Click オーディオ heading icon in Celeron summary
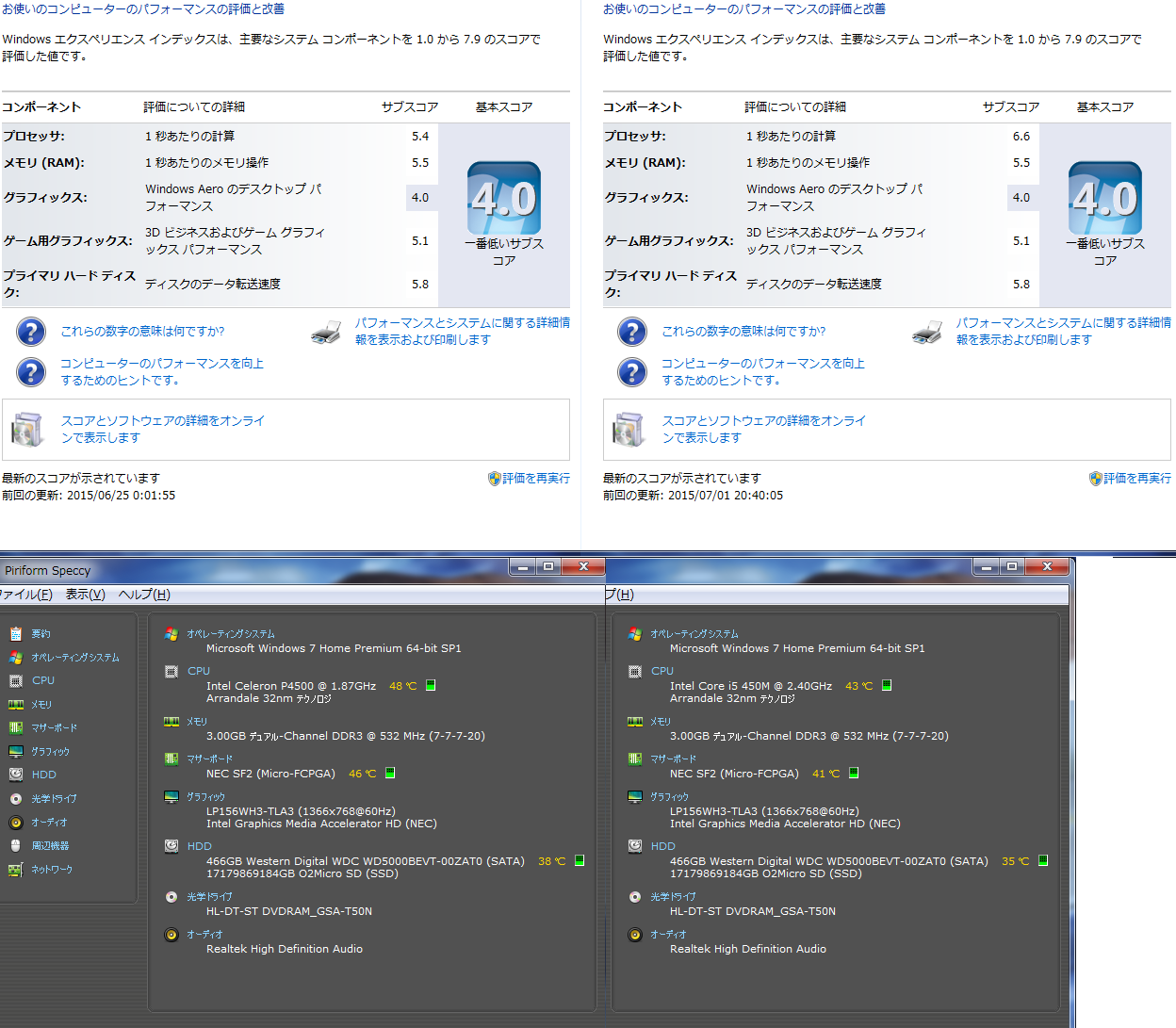Viewport: 1176px width, 1028px height. [171, 934]
